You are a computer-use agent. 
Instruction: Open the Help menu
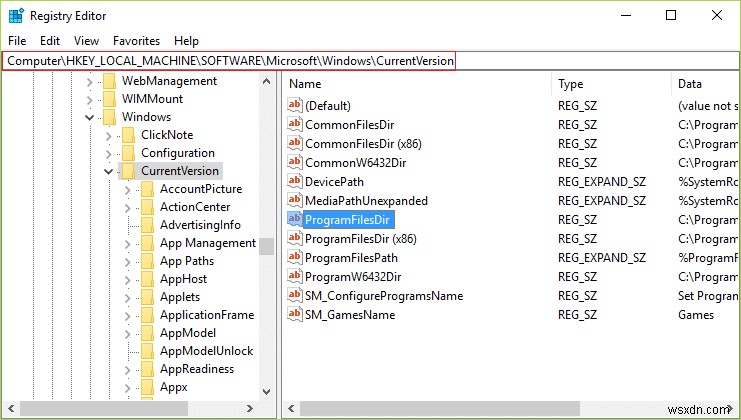(186, 41)
